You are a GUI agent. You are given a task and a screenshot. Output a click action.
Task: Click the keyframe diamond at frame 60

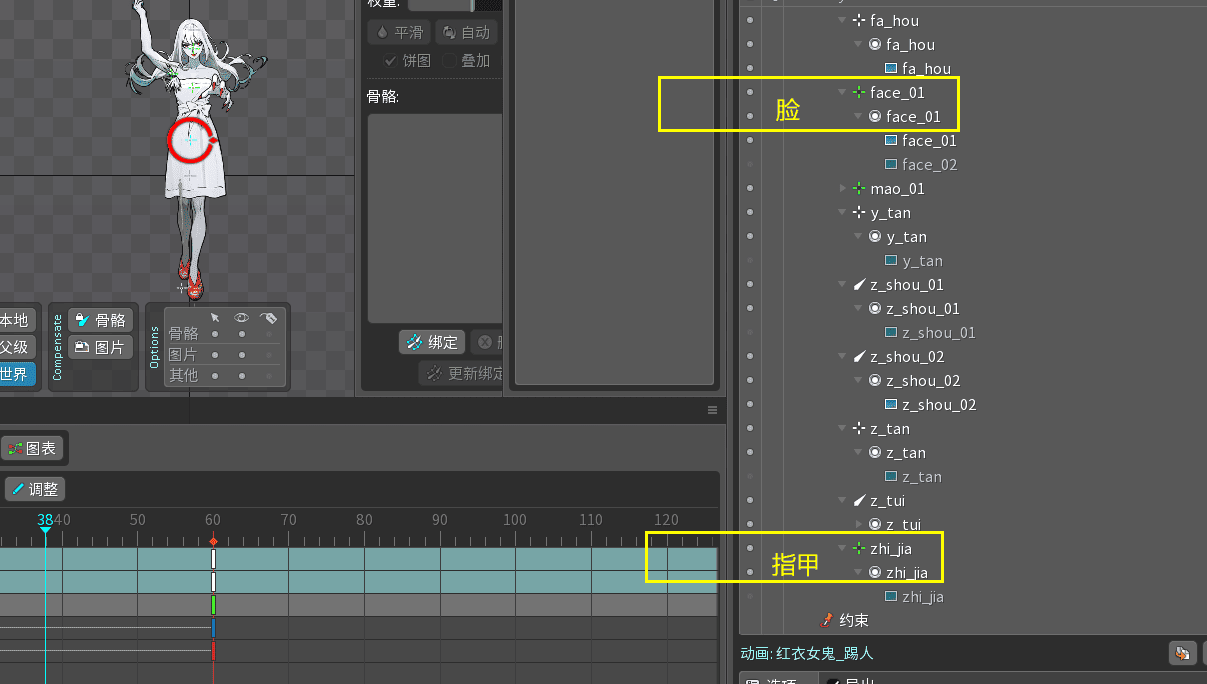pyautogui.click(x=213, y=541)
